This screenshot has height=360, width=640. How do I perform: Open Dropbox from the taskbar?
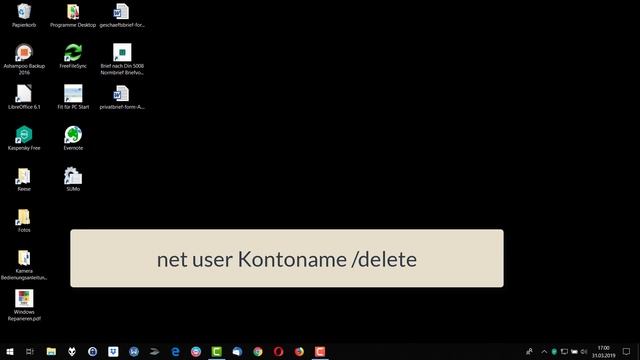[x=113, y=351]
